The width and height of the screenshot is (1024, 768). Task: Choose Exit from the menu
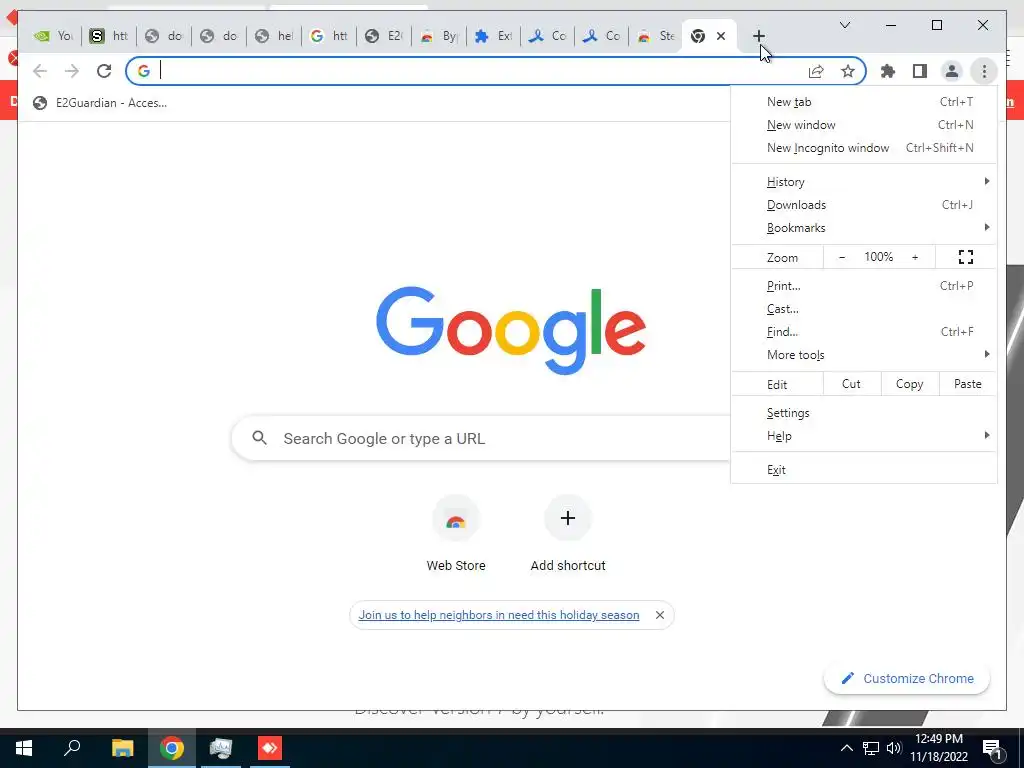[863, 470]
